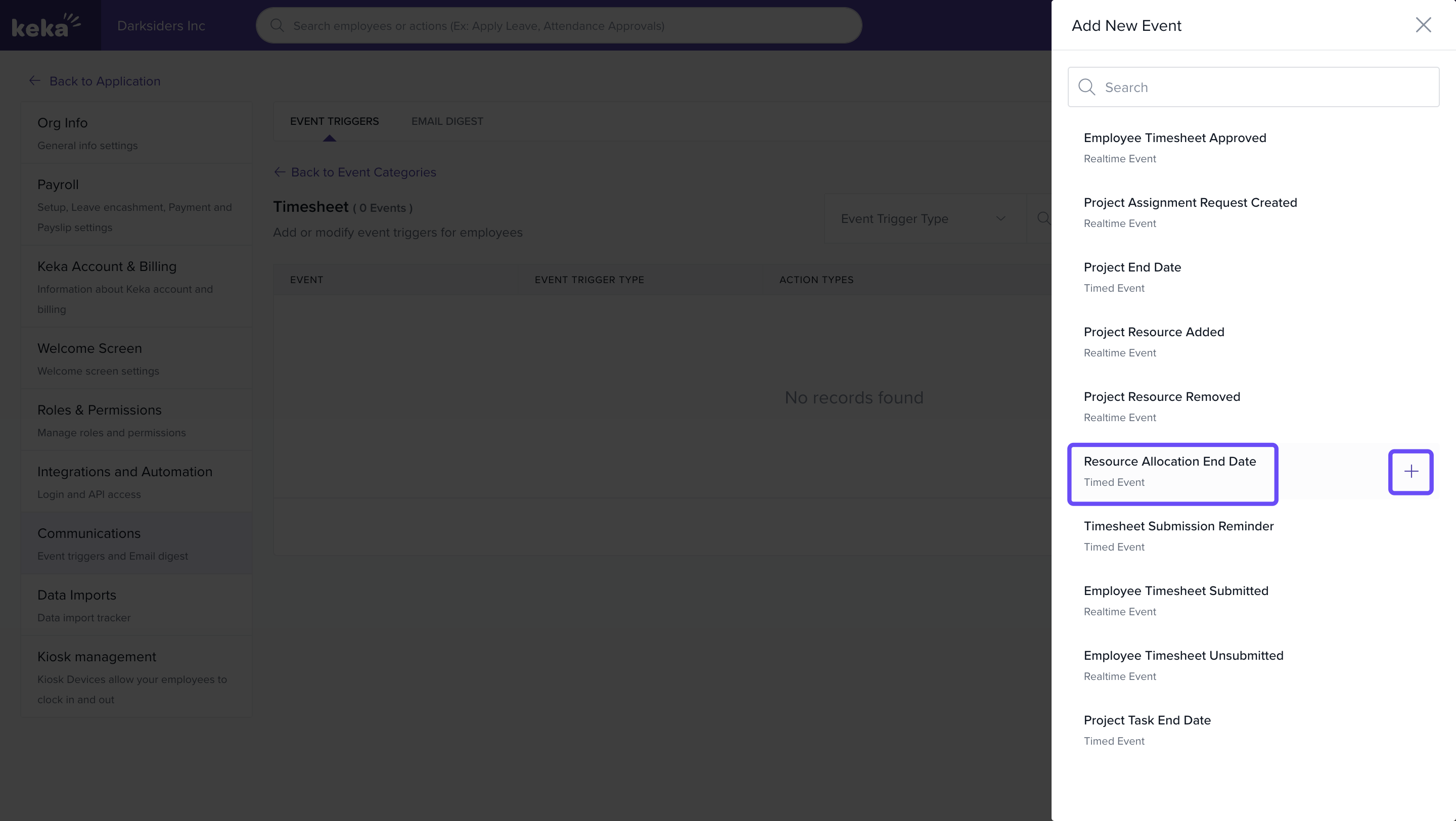Click the Back to Event Categories link

[363, 172]
